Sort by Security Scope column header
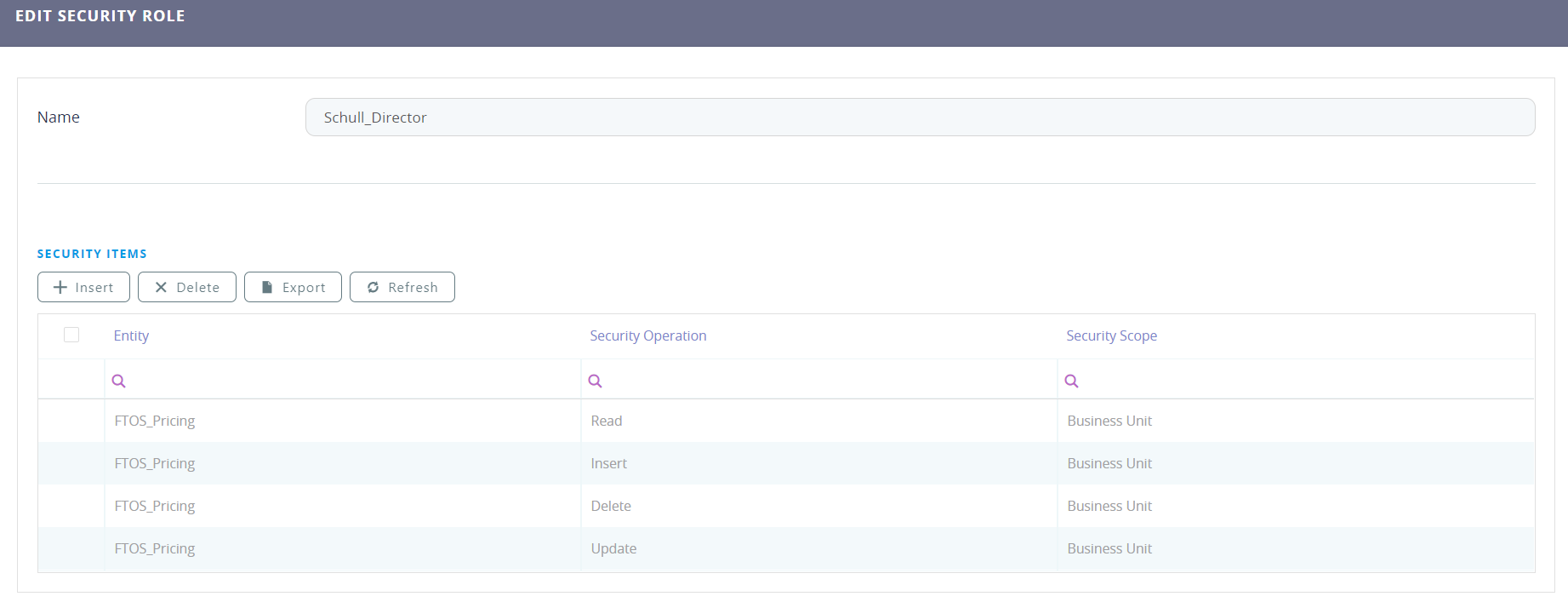Viewport: 1568px width, 602px height. 1111,335
